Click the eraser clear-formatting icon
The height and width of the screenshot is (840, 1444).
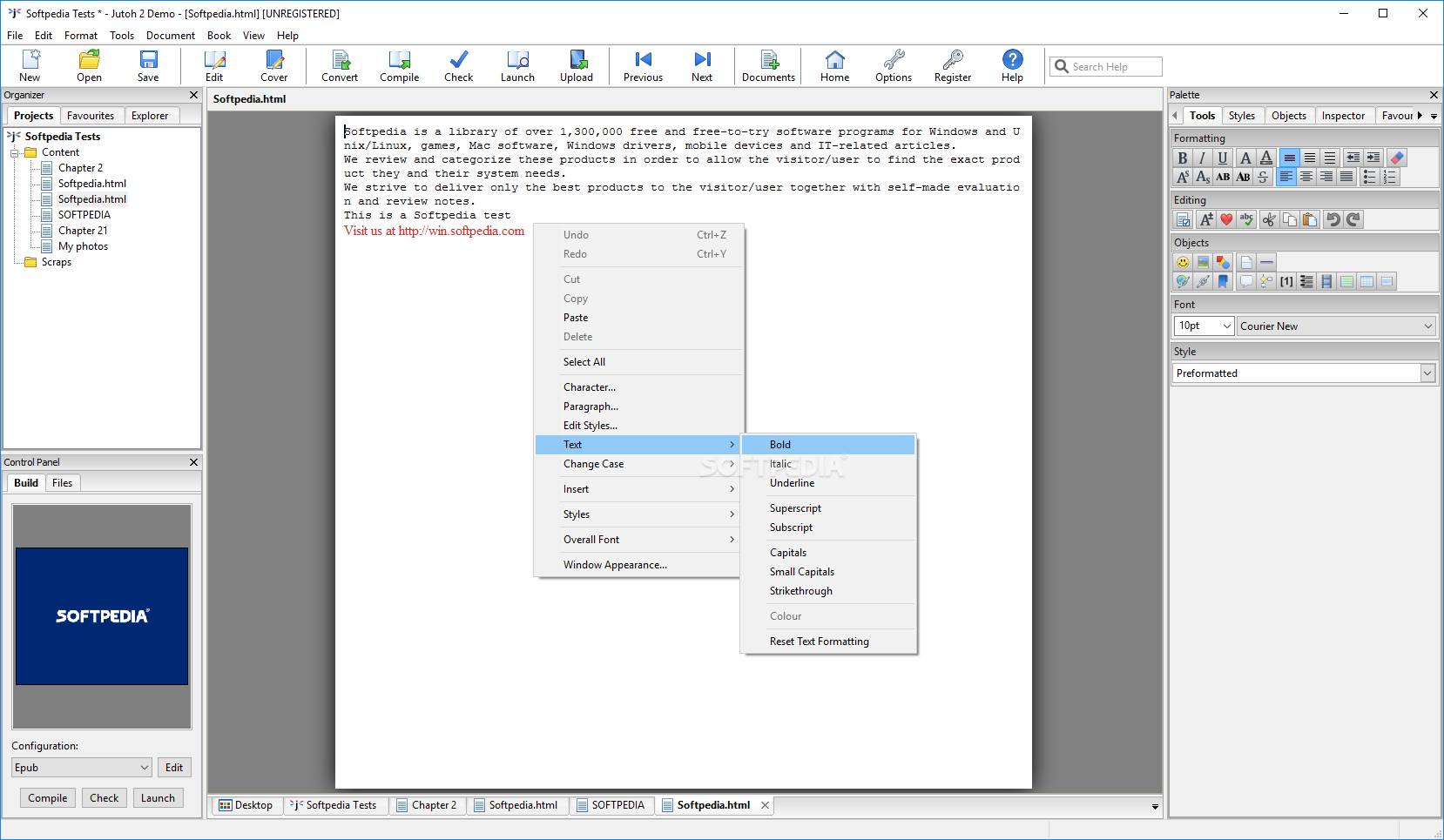(x=1397, y=158)
